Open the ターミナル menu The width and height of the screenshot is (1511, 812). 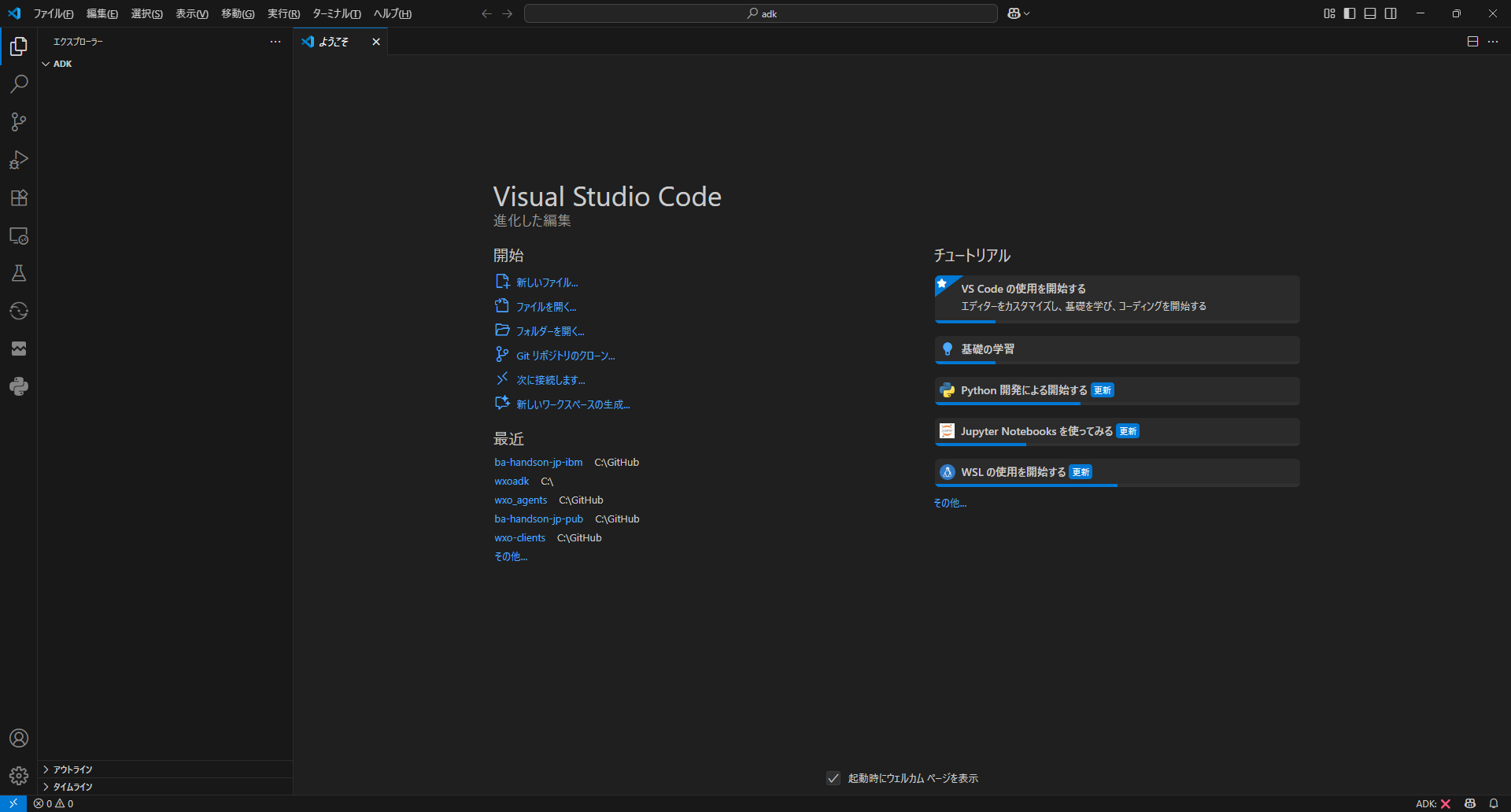(336, 13)
